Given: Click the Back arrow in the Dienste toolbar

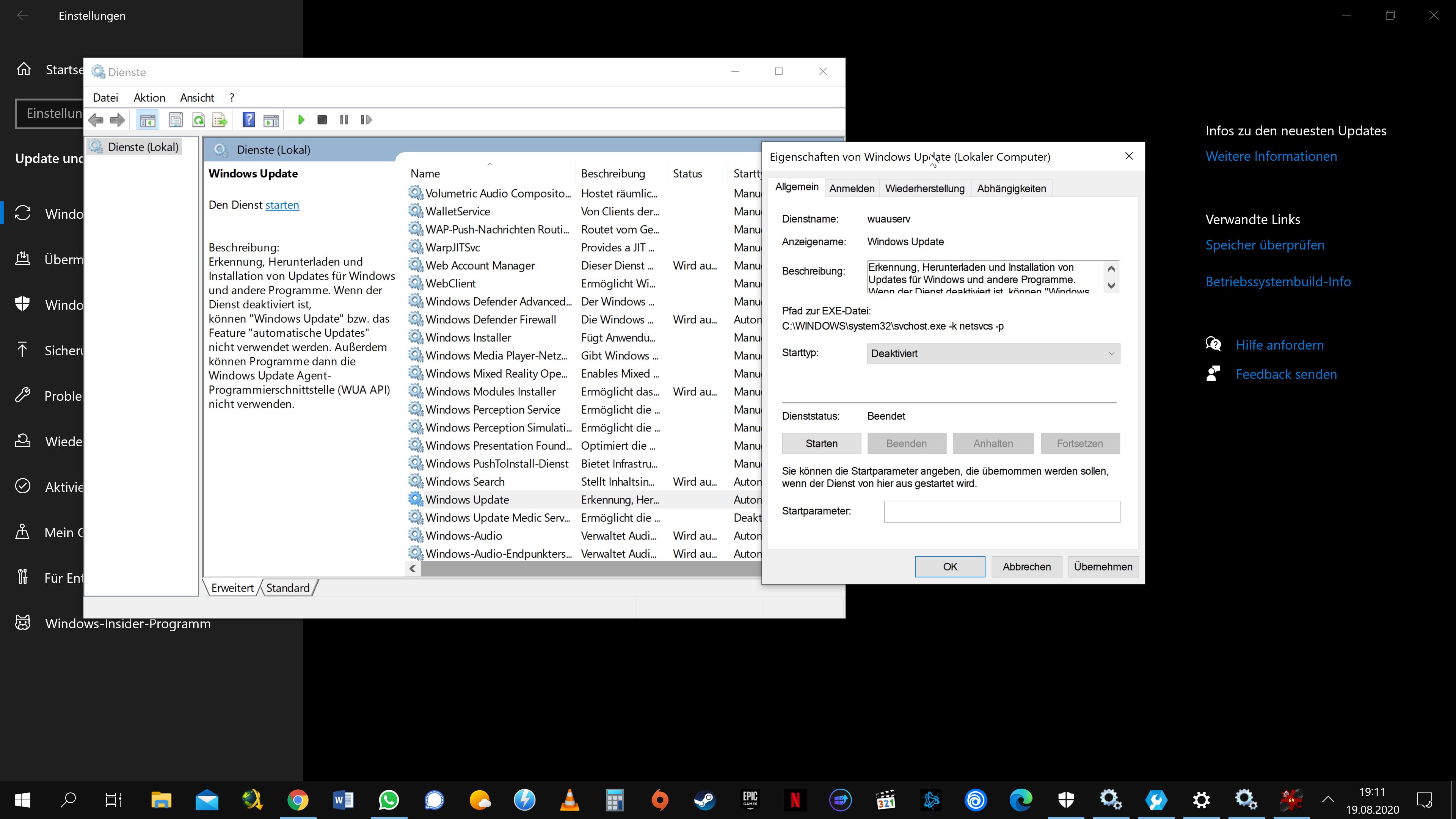Looking at the screenshot, I should [96, 120].
